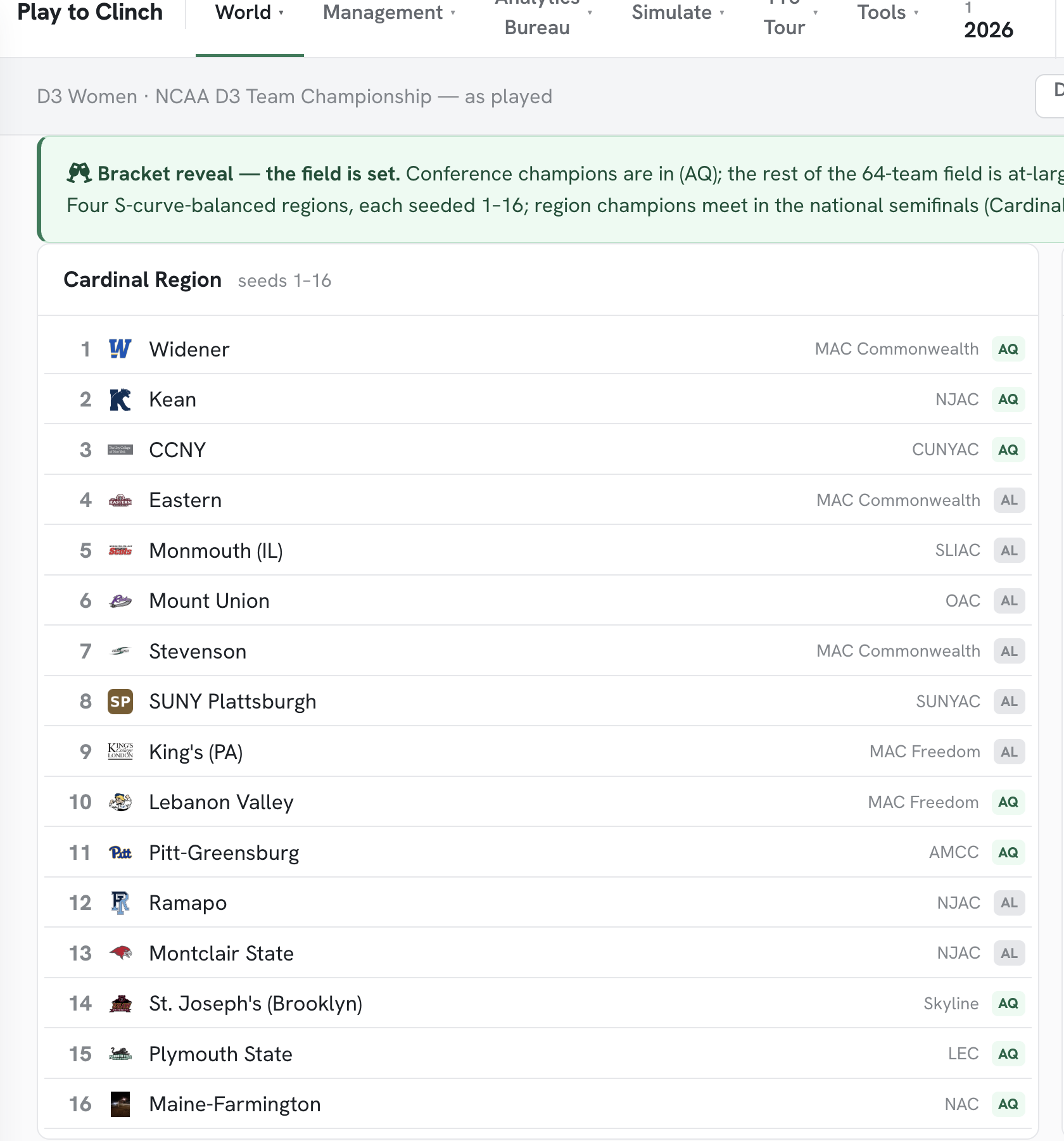The height and width of the screenshot is (1141, 1064).
Task: Click the NAC conference label
Action: pyautogui.click(x=961, y=1104)
